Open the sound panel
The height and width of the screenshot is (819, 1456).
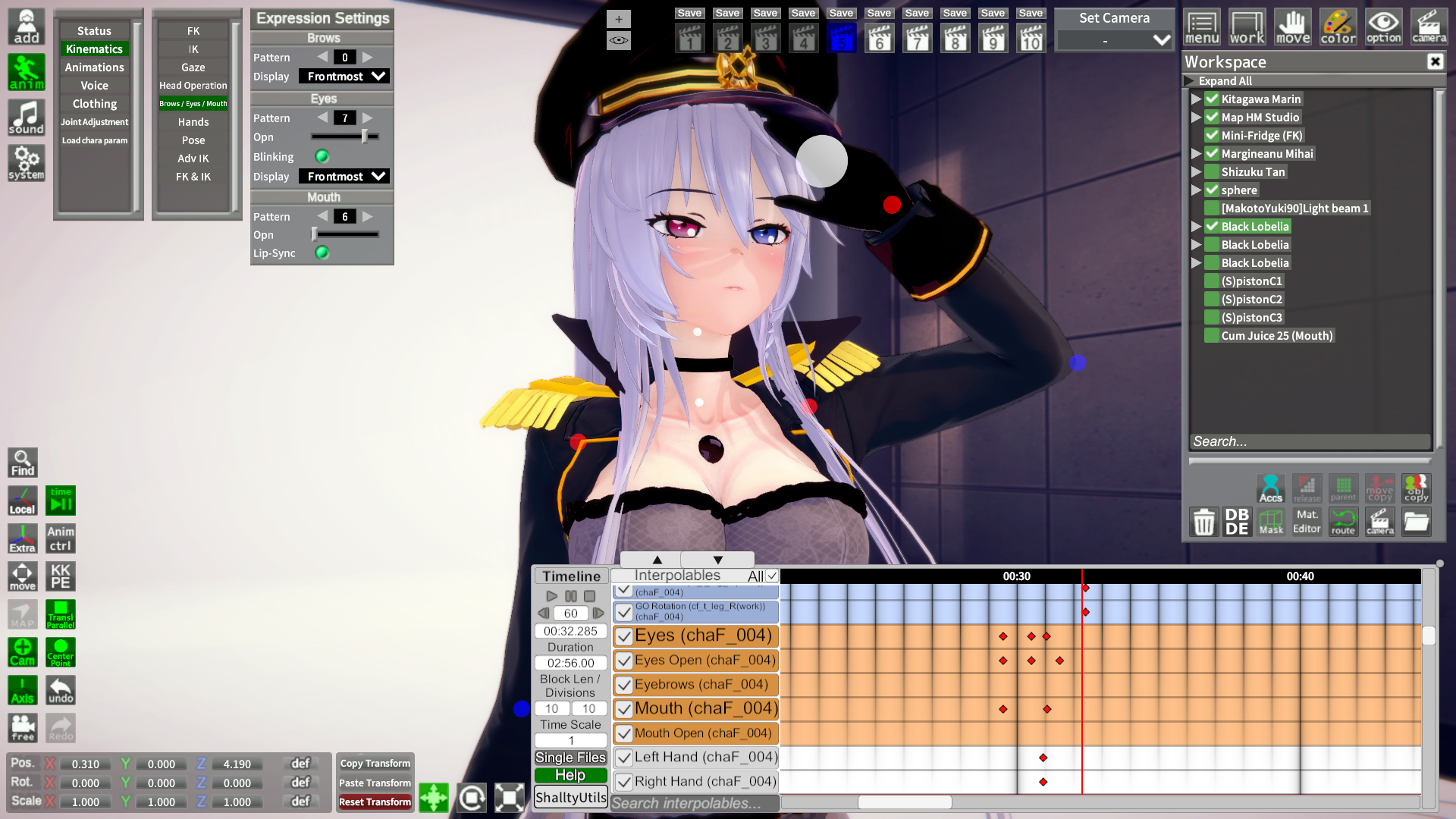point(27,118)
